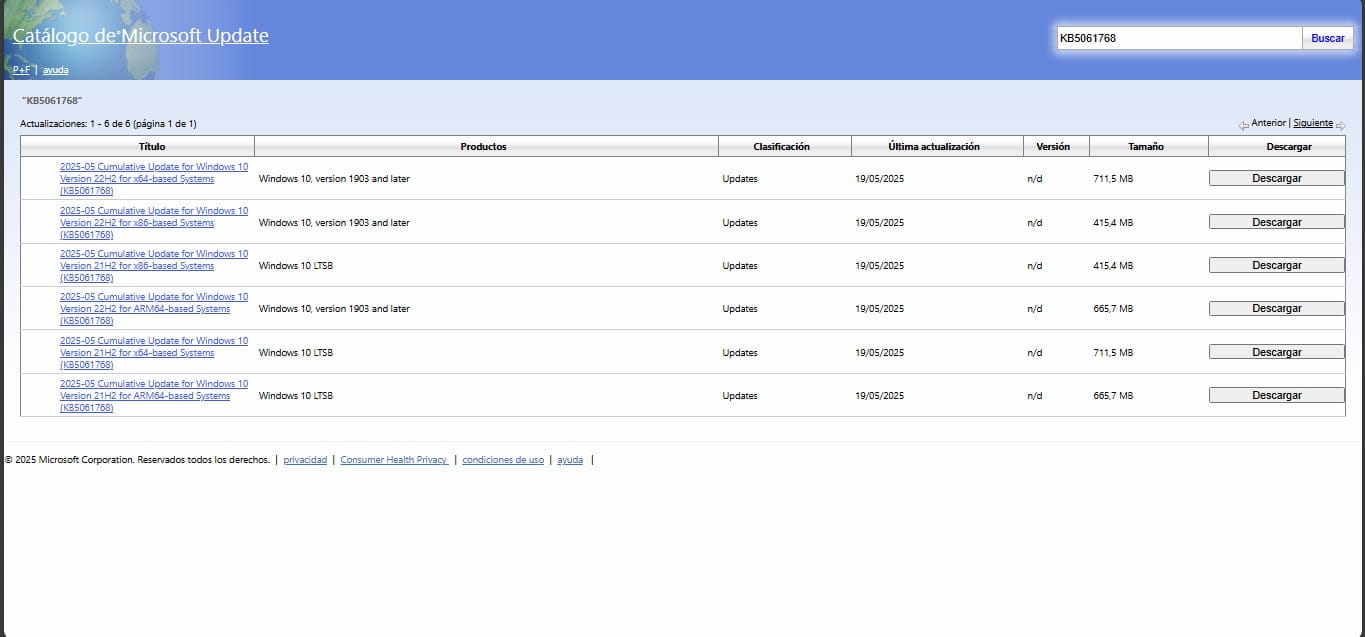The height and width of the screenshot is (637, 1365).
Task: Open the ayuda link under the catalog title
Action: [55, 70]
